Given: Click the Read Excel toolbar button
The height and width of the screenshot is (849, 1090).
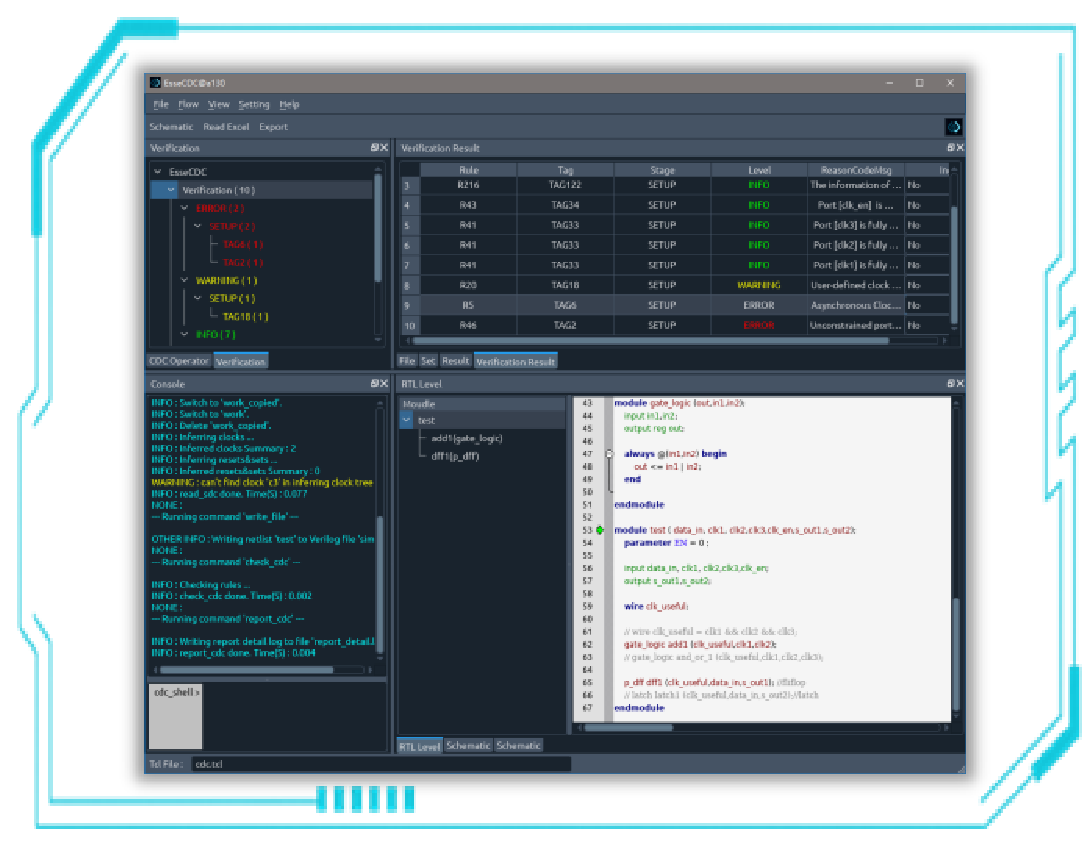Looking at the screenshot, I should click(x=226, y=127).
